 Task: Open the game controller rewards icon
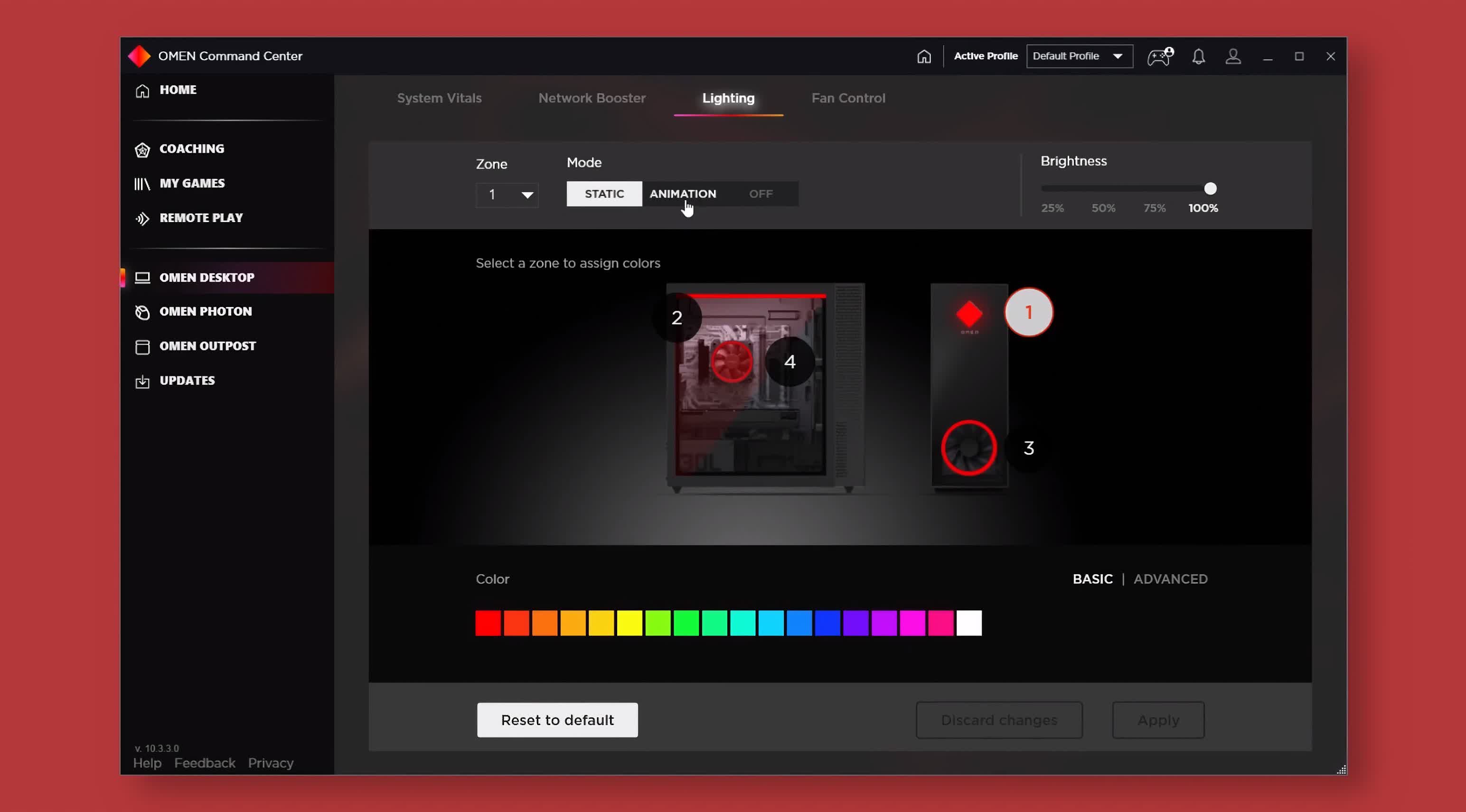[1160, 56]
